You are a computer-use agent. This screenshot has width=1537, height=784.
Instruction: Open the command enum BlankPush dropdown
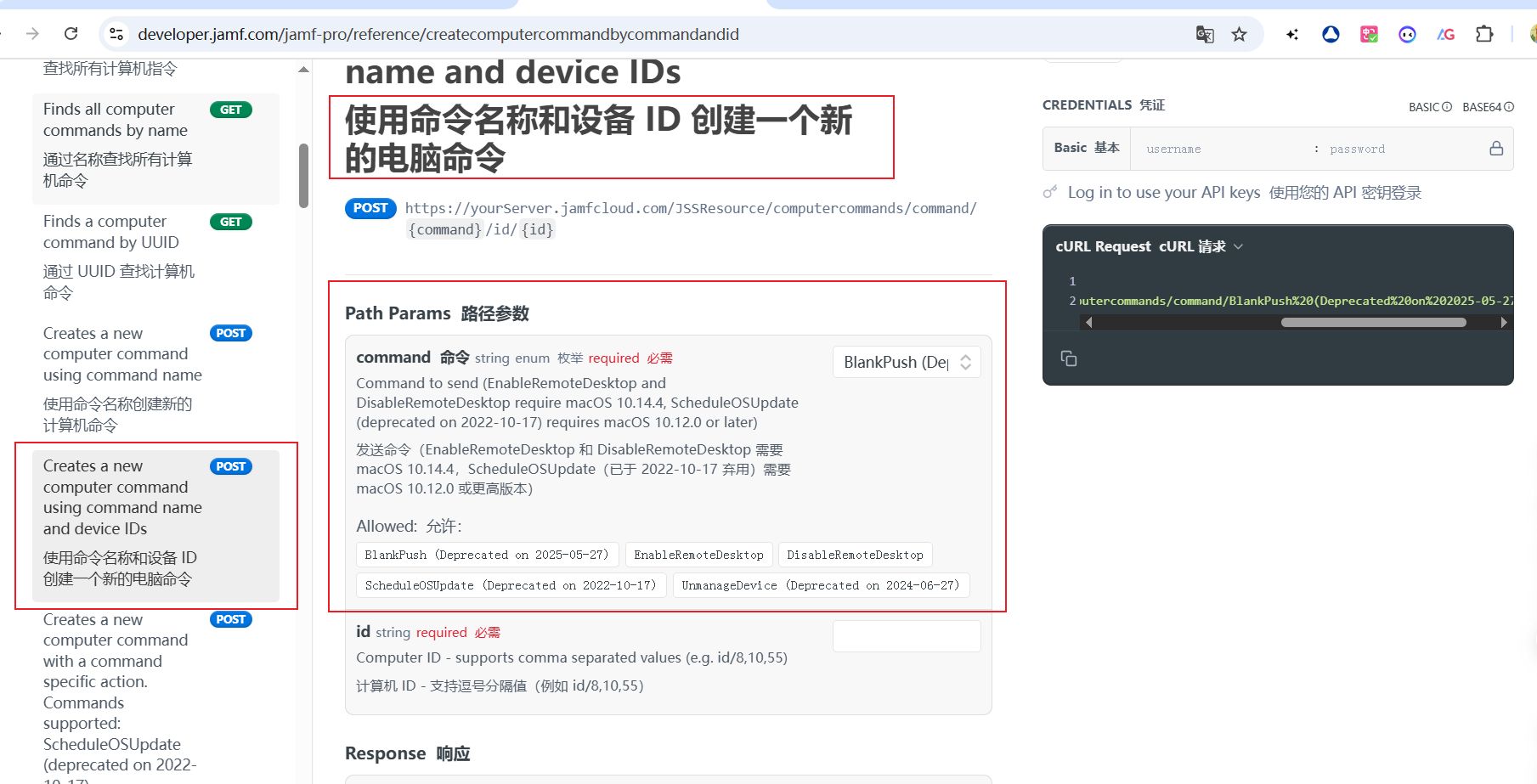pos(907,362)
